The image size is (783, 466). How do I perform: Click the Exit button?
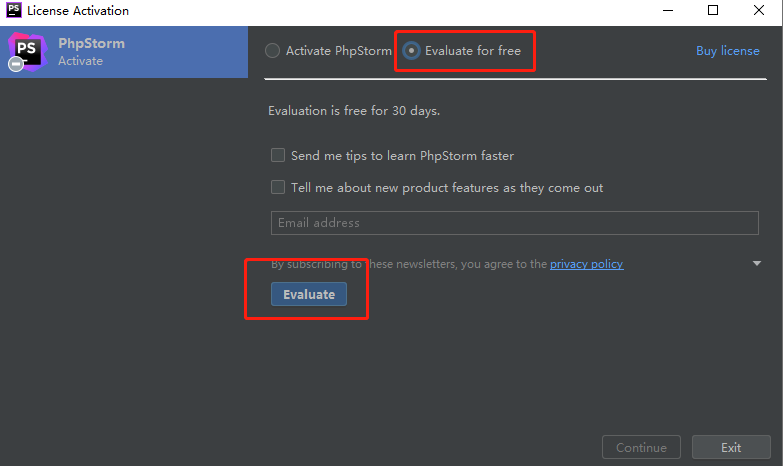(x=730, y=448)
